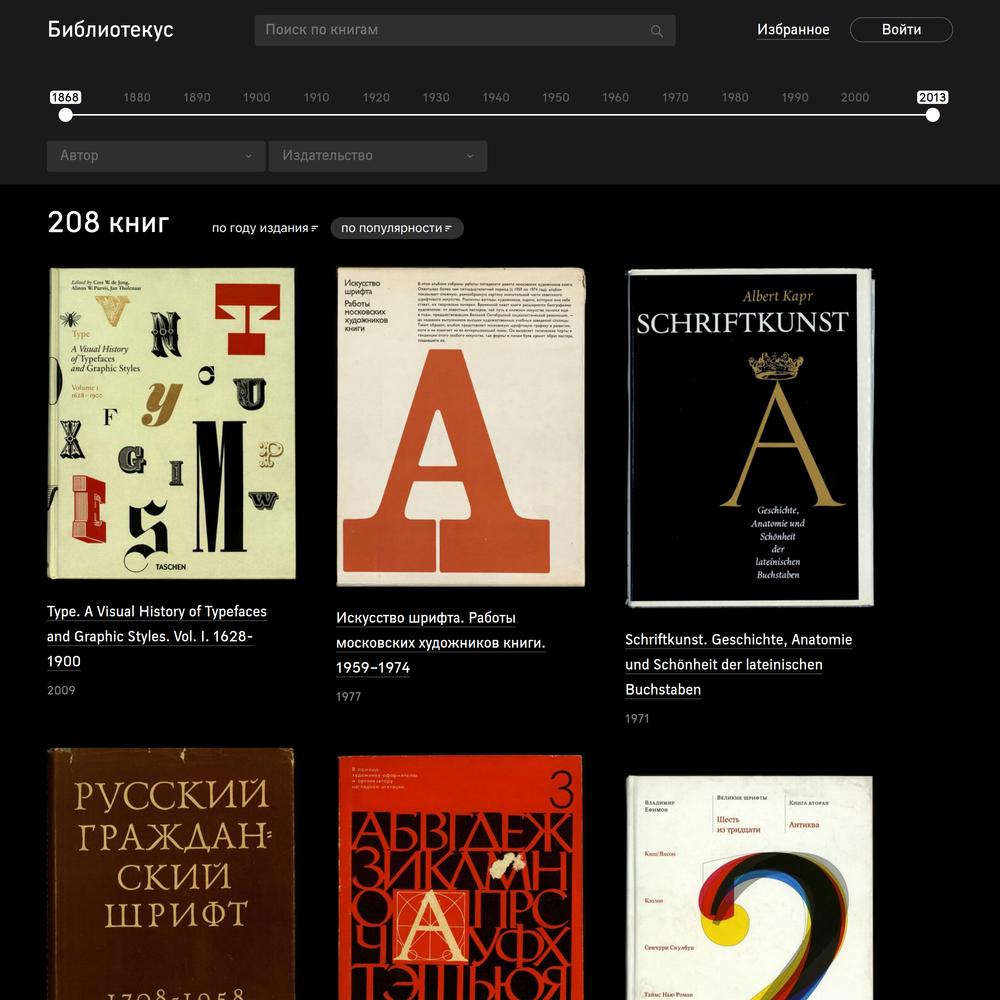Viewport: 1000px width, 1000px height.
Task: Open the Русский гражданский шрифт brown cover
Action: (172, 874)
